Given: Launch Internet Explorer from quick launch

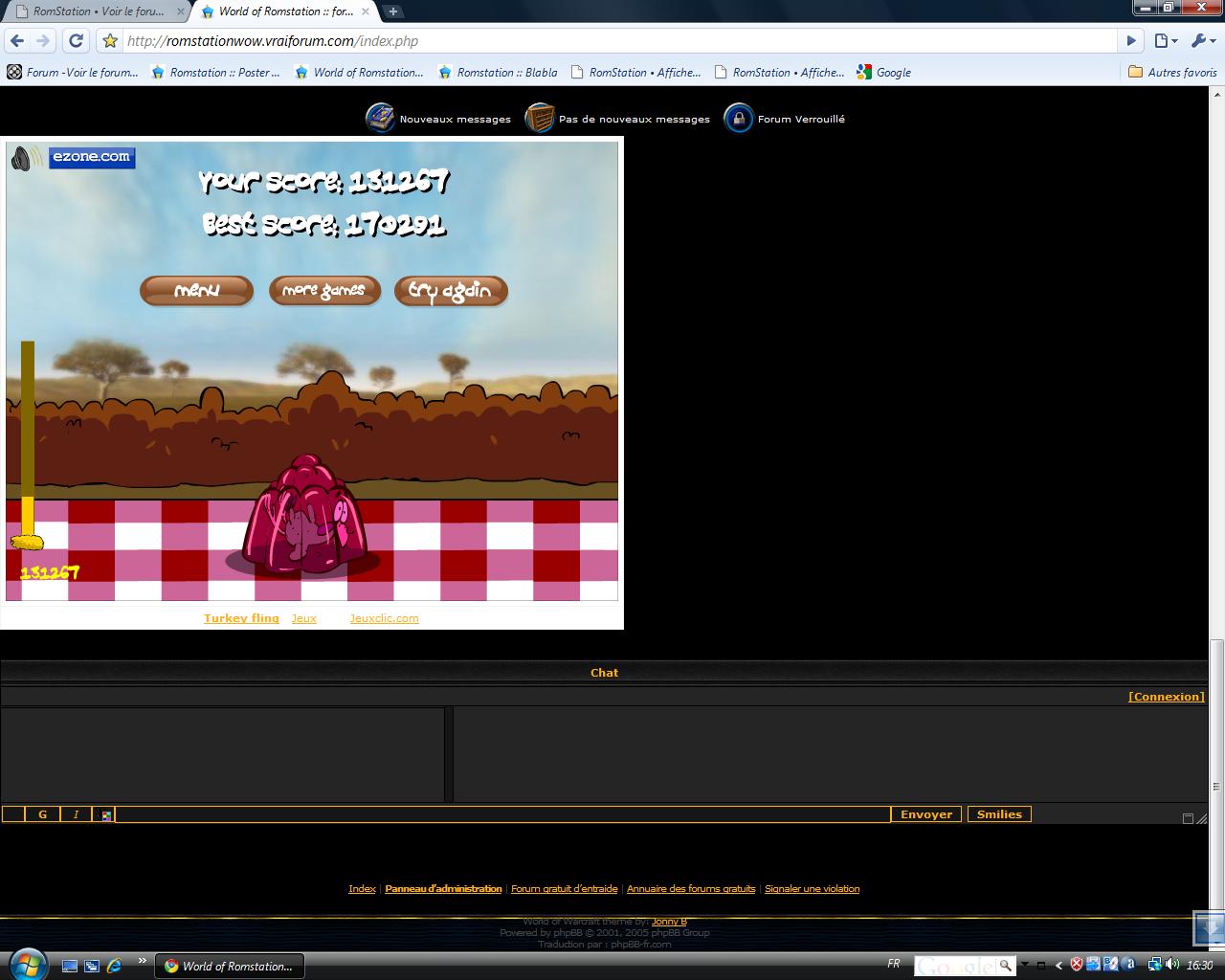Looking at the screenshot, I should (x=114, y=966).
